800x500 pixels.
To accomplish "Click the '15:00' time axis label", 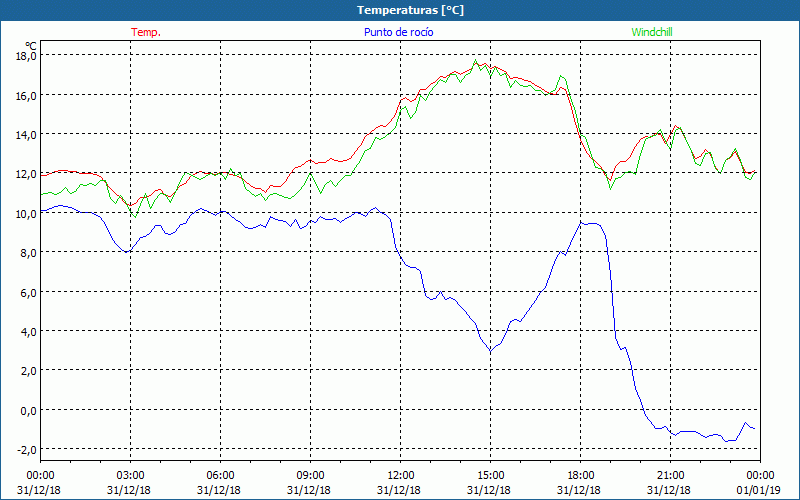I will pyautogui.click(x=490, y=476).
